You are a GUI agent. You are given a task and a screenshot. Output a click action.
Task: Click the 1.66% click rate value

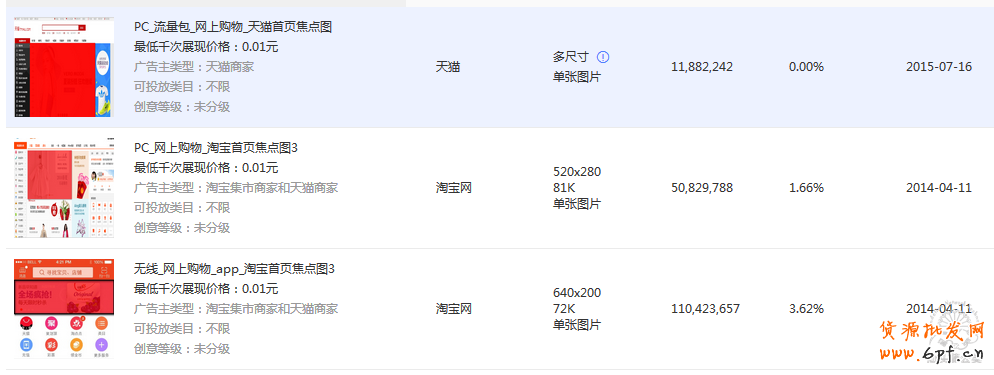click(806, 188)
